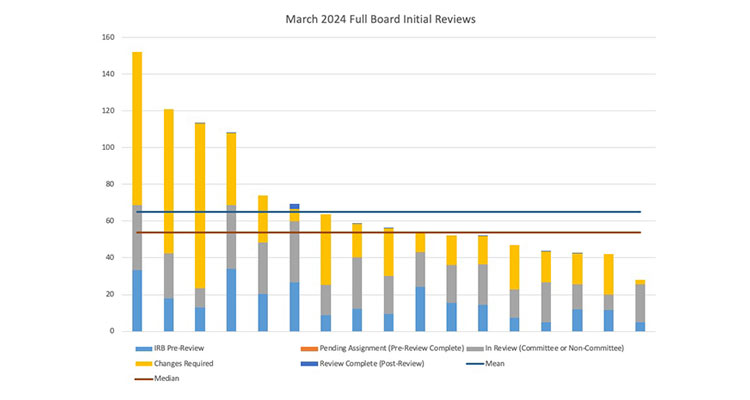Image resolution: width=750 pixels, height=400 pixels.
Task: Click the Median line marker in the legend
Action: tap(141, 378)
